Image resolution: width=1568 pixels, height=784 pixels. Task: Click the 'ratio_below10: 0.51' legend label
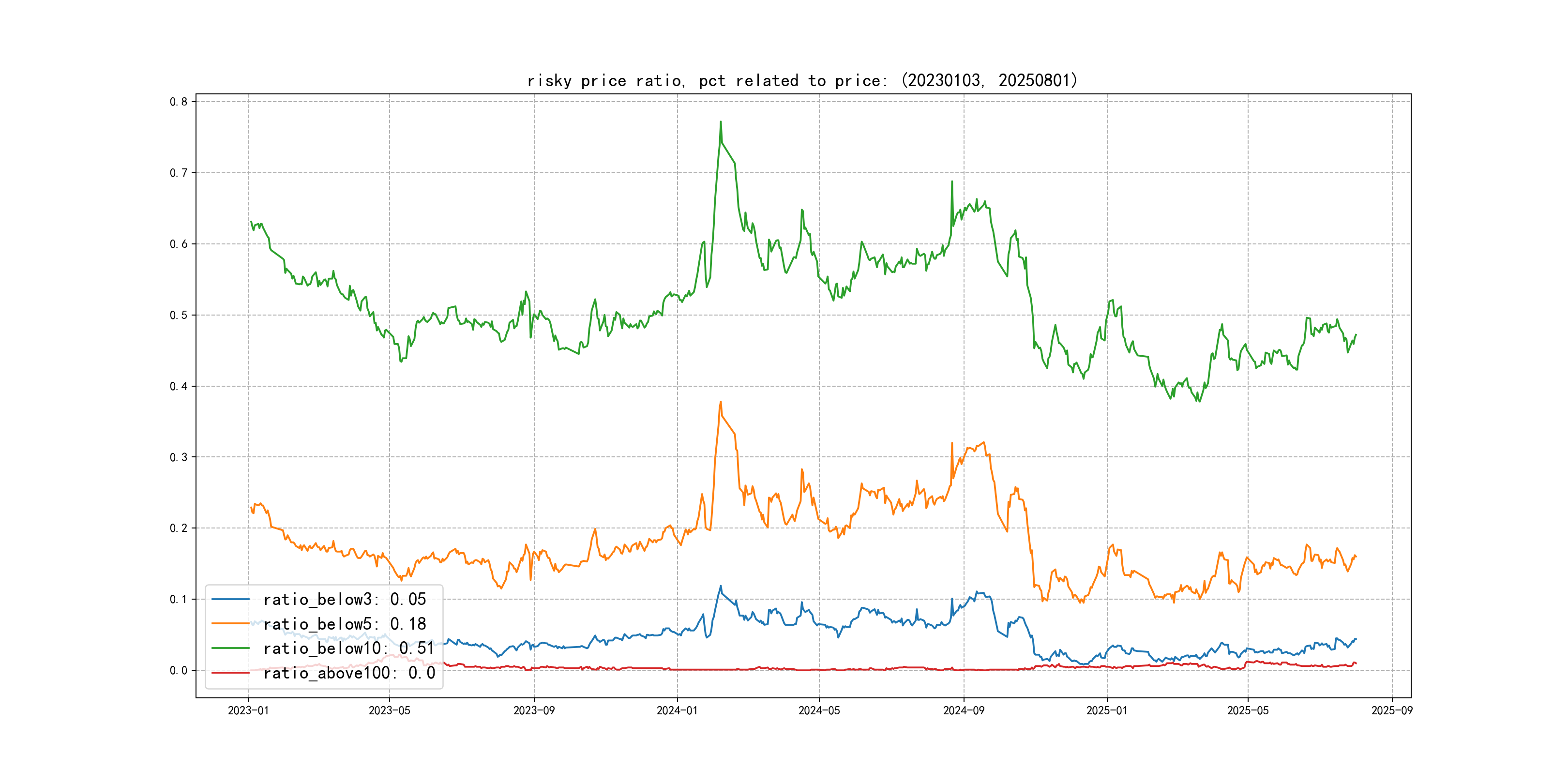click(x=349, y=648)
